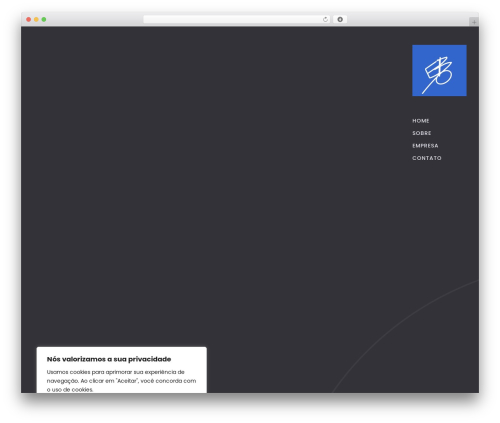The height and width of the screenshot is (423, 500).
Task: Navigate to CONTATO
Action: 427,158
